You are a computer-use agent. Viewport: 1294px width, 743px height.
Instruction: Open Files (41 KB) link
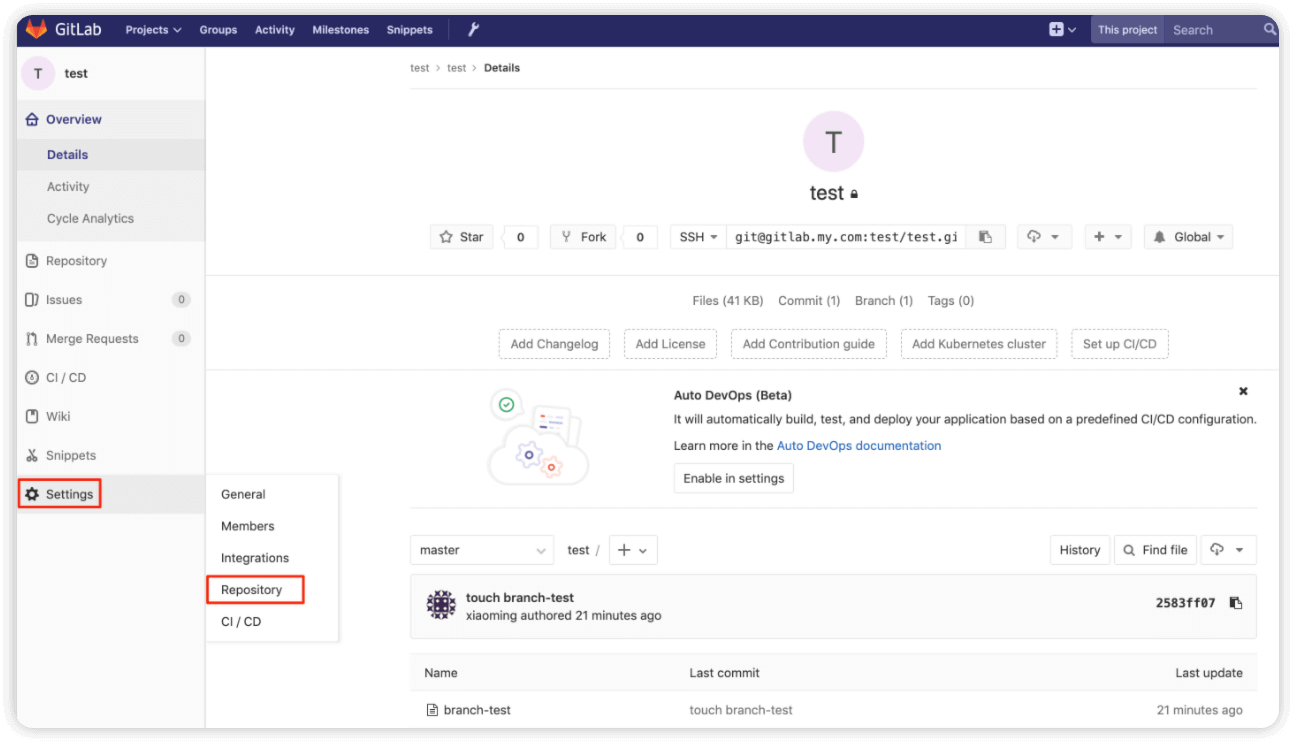pyautogui.click(x=728, y=301)
